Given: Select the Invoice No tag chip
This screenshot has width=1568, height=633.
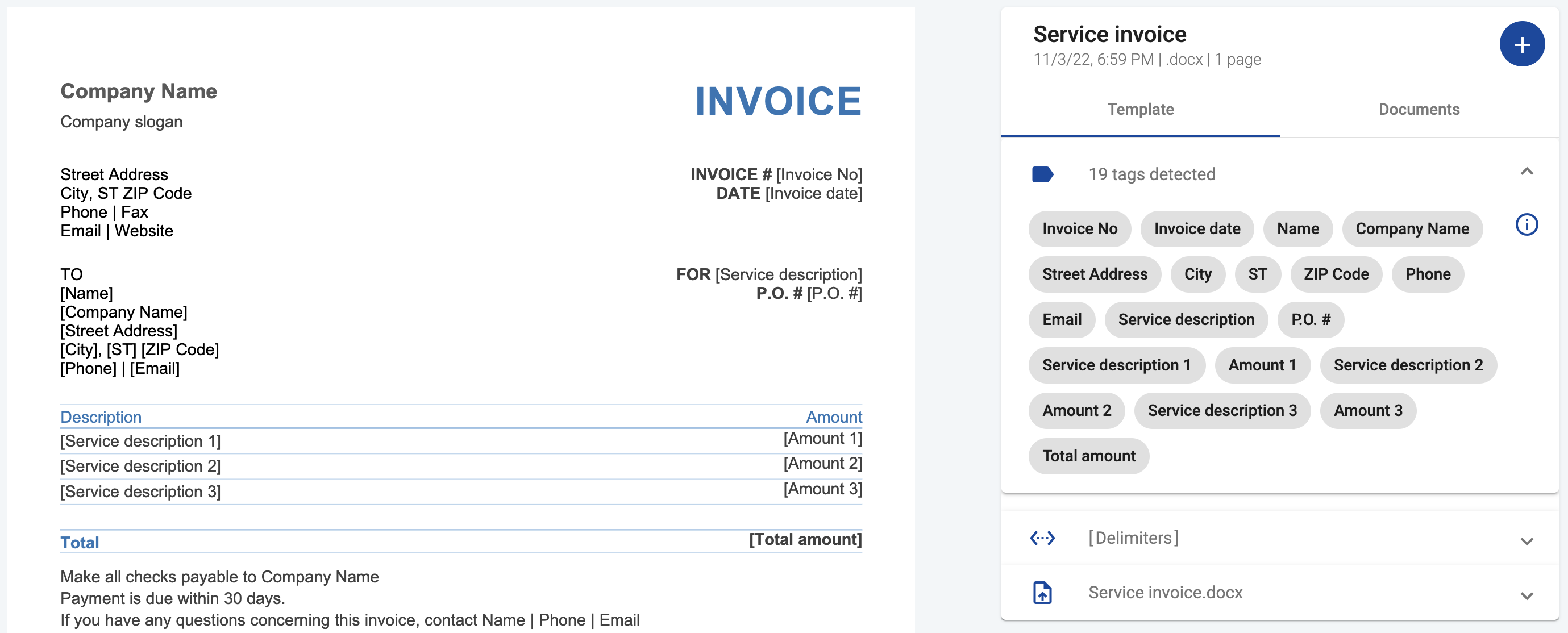Looking at the screenshot, I should [x=1079, y=229].
